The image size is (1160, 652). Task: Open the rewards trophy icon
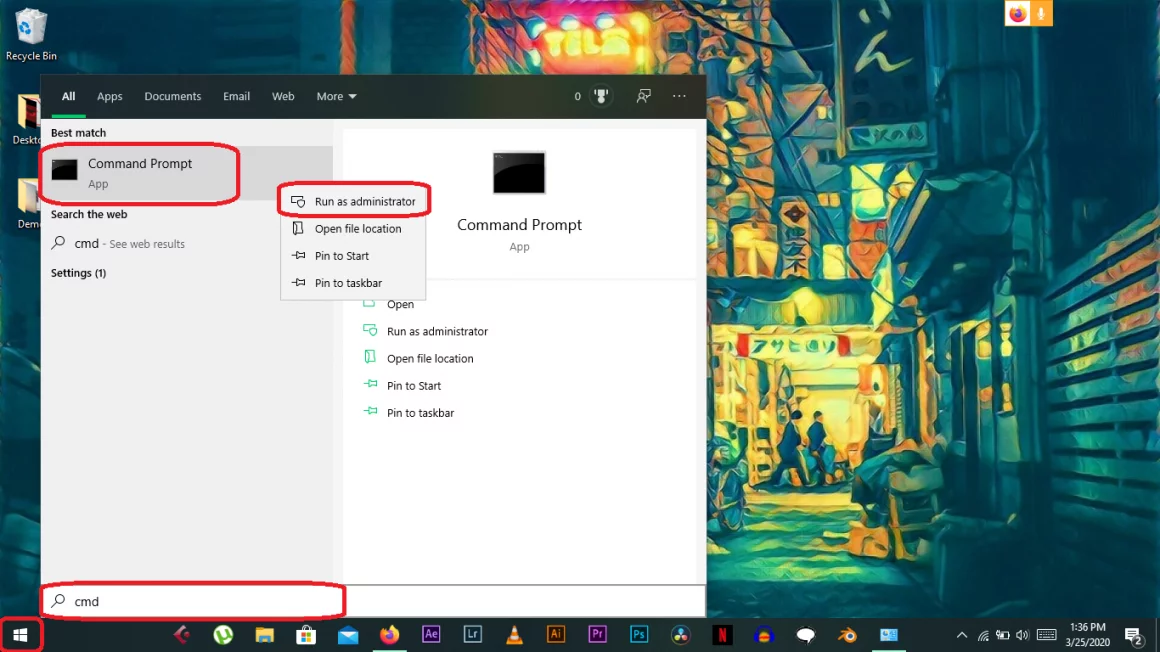coord(601,96)
